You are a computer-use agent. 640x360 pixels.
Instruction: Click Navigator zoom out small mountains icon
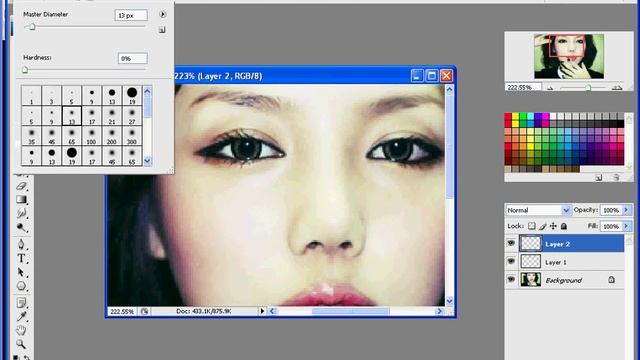pos(550,88)
